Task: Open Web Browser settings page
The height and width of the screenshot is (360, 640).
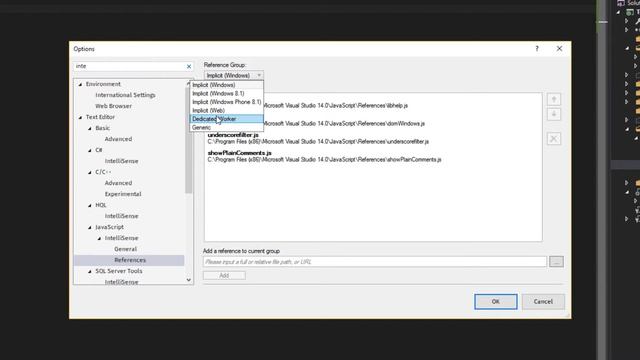Action: click(113, 106)
